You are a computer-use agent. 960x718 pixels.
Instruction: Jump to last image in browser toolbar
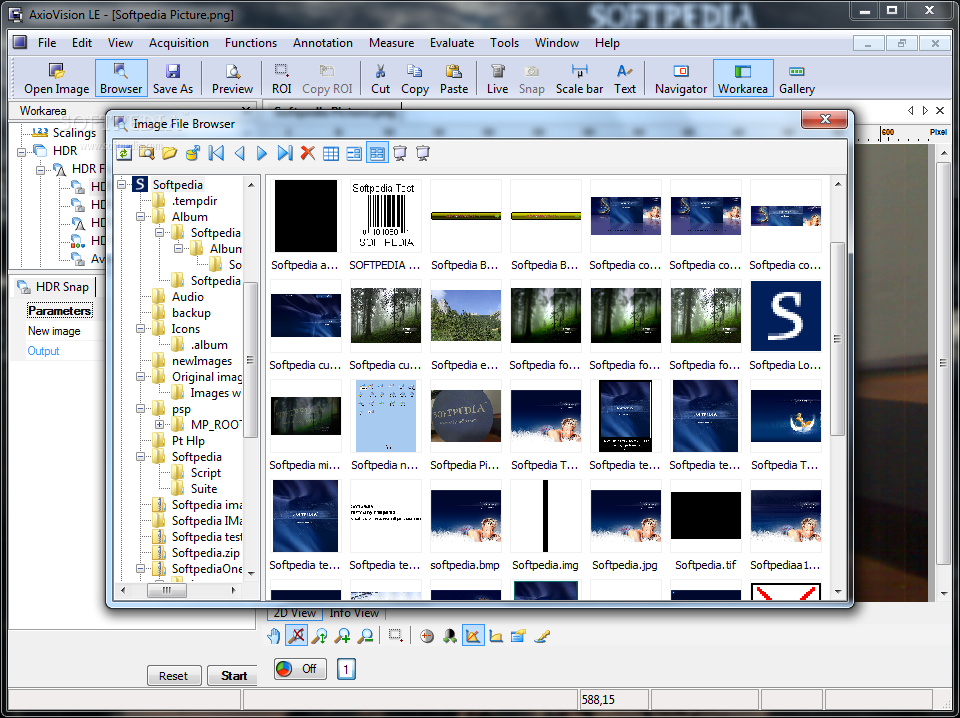(x=285, y=153)
